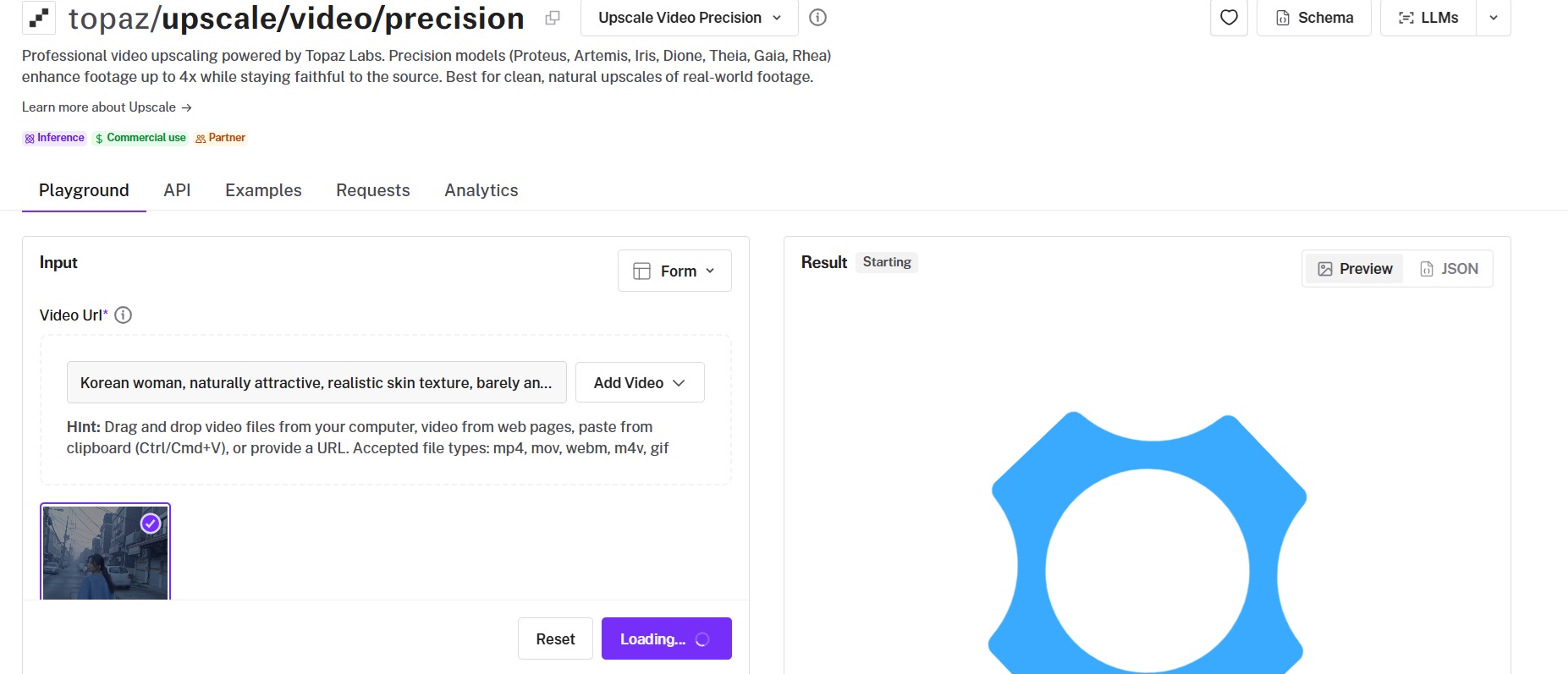Click the LLMs button

1428,18
